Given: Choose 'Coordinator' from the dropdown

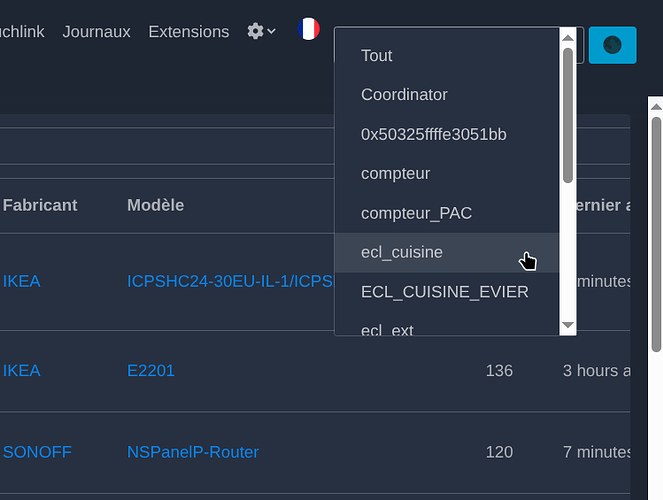Looking at the screenshot, I should click(x=404, y=95).
